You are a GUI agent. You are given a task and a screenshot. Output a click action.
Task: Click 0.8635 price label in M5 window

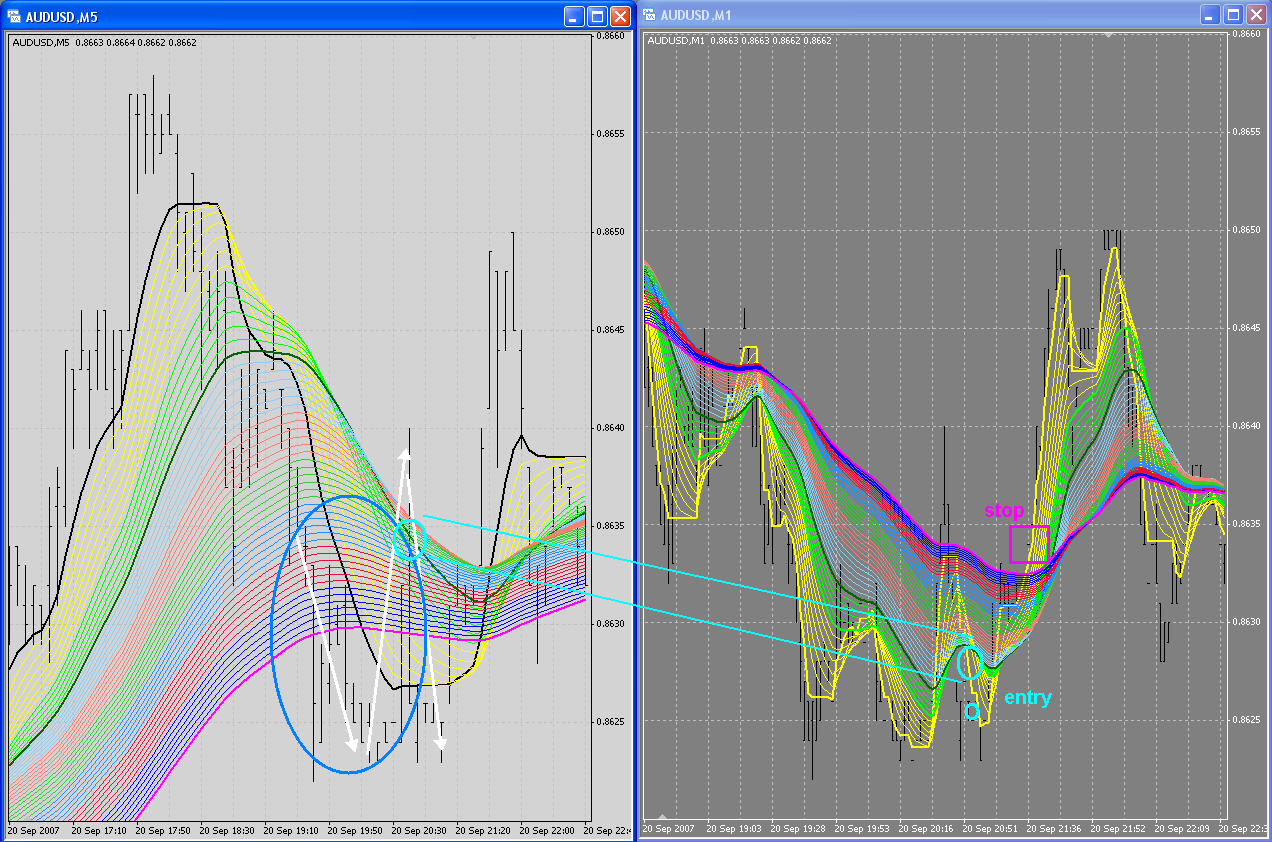(x=610, y=526)
